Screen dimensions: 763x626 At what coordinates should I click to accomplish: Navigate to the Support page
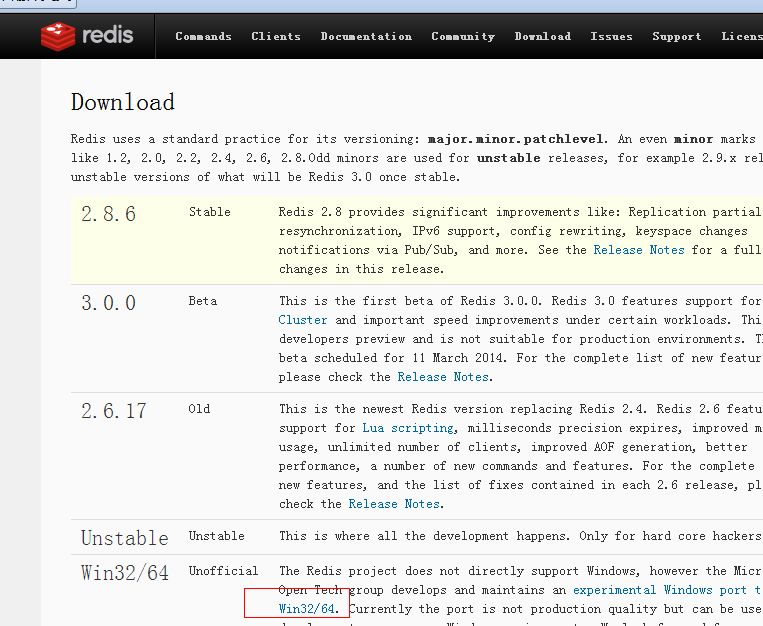[677, 36]
